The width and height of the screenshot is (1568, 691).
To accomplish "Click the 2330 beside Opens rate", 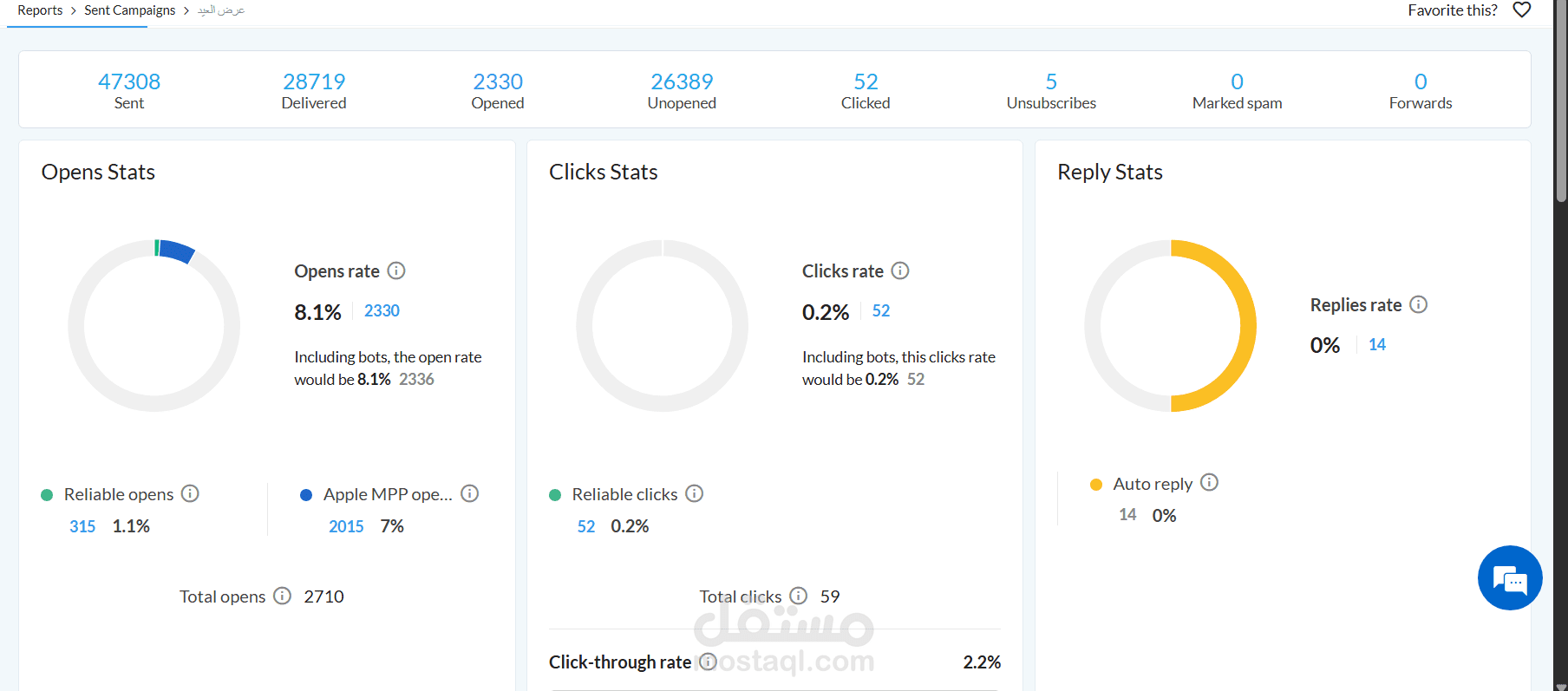I will [382, 310].
